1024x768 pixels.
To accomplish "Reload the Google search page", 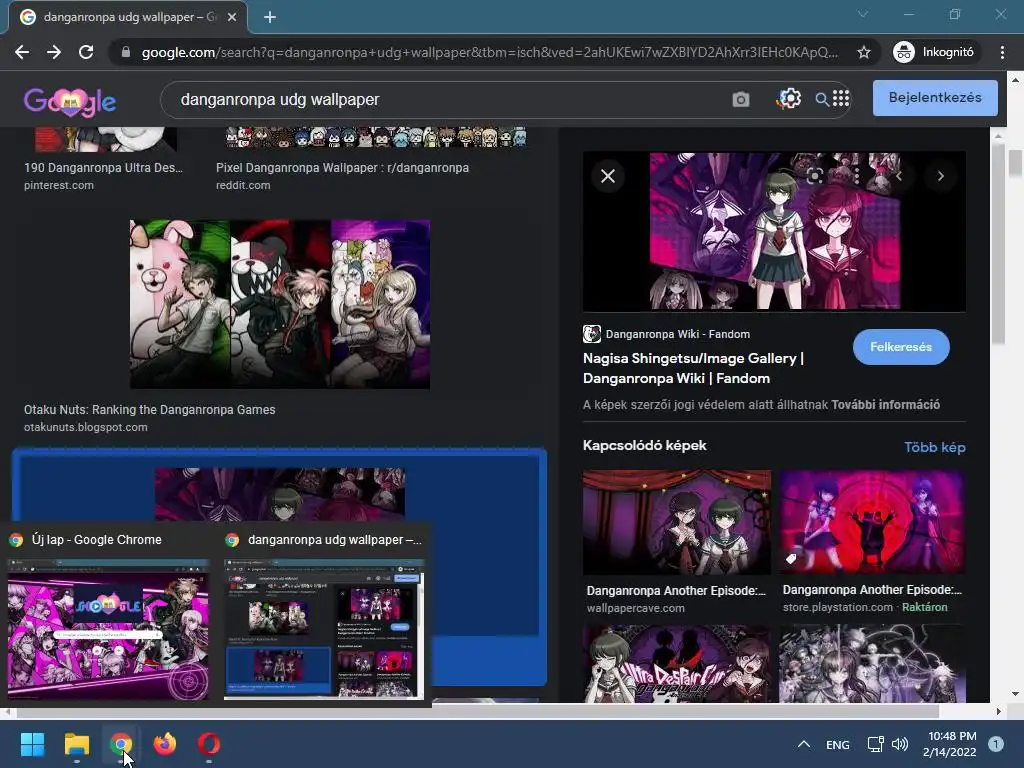I will click(86, 52).
